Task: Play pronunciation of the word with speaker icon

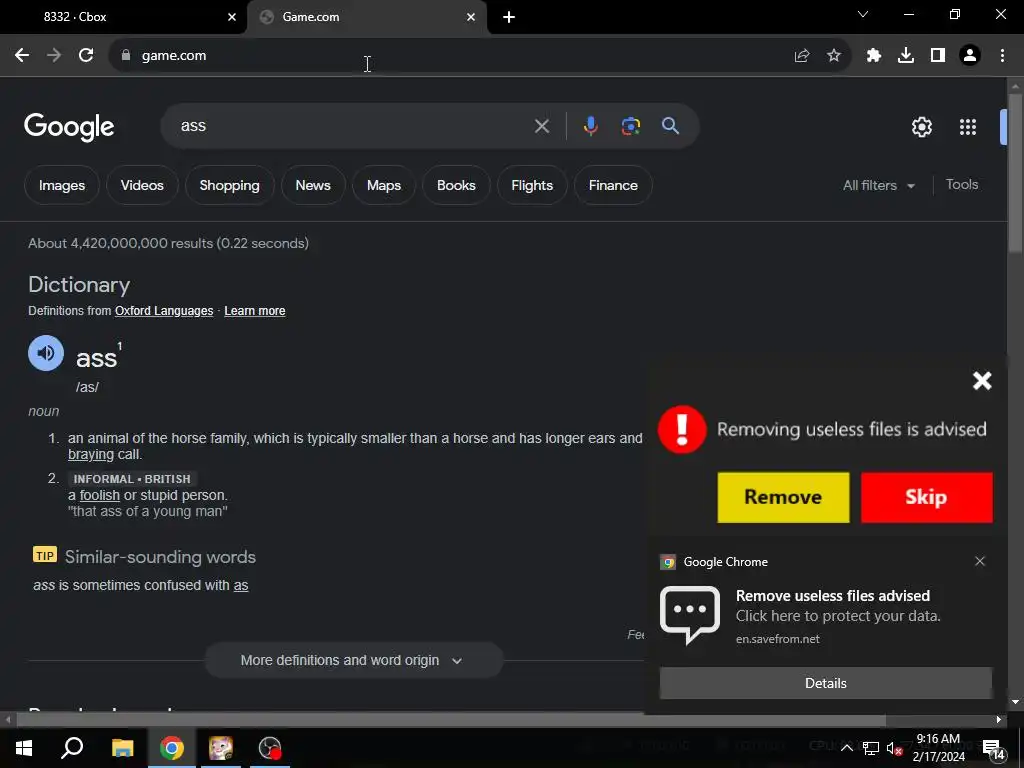Action: 46,353
